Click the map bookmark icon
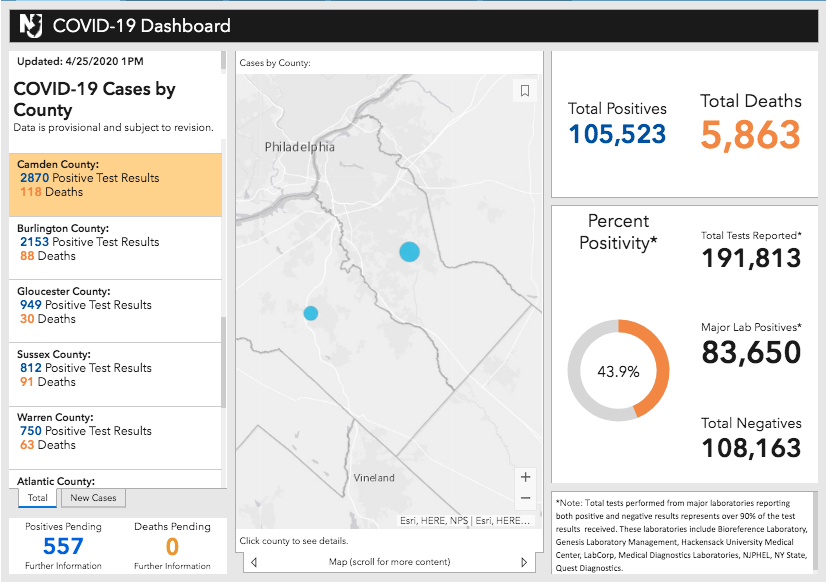The width and height of the screenshot is (827, 582). click(524, 91)
